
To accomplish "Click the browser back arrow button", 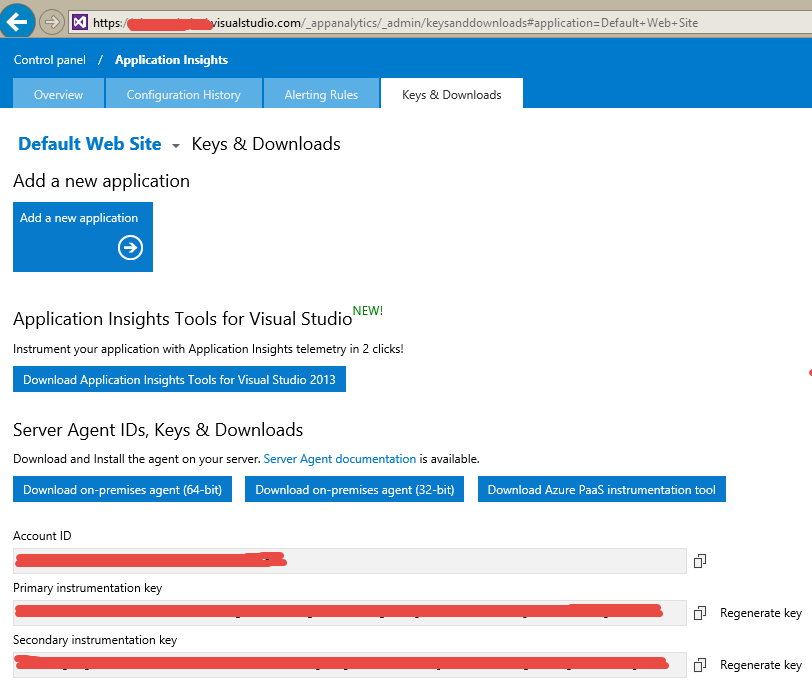I will point(17,21).
